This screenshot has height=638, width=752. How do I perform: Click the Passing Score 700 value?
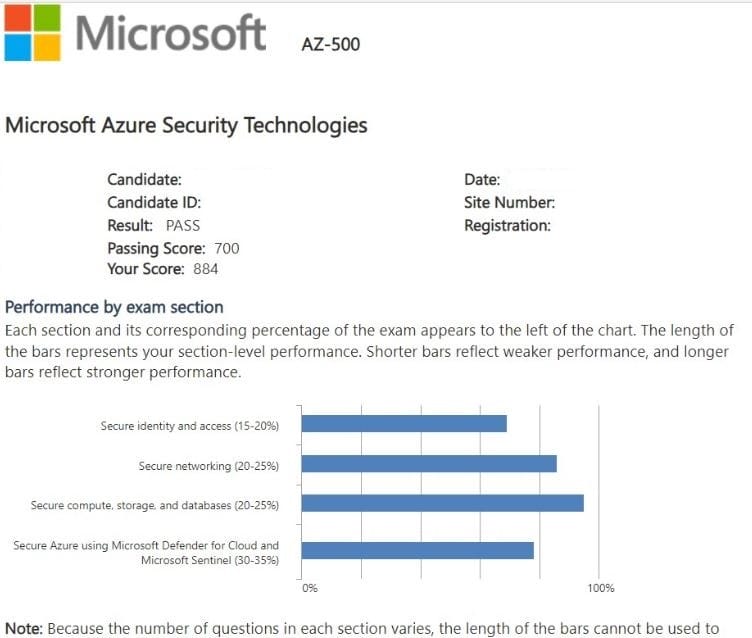[x=227, y=249]
